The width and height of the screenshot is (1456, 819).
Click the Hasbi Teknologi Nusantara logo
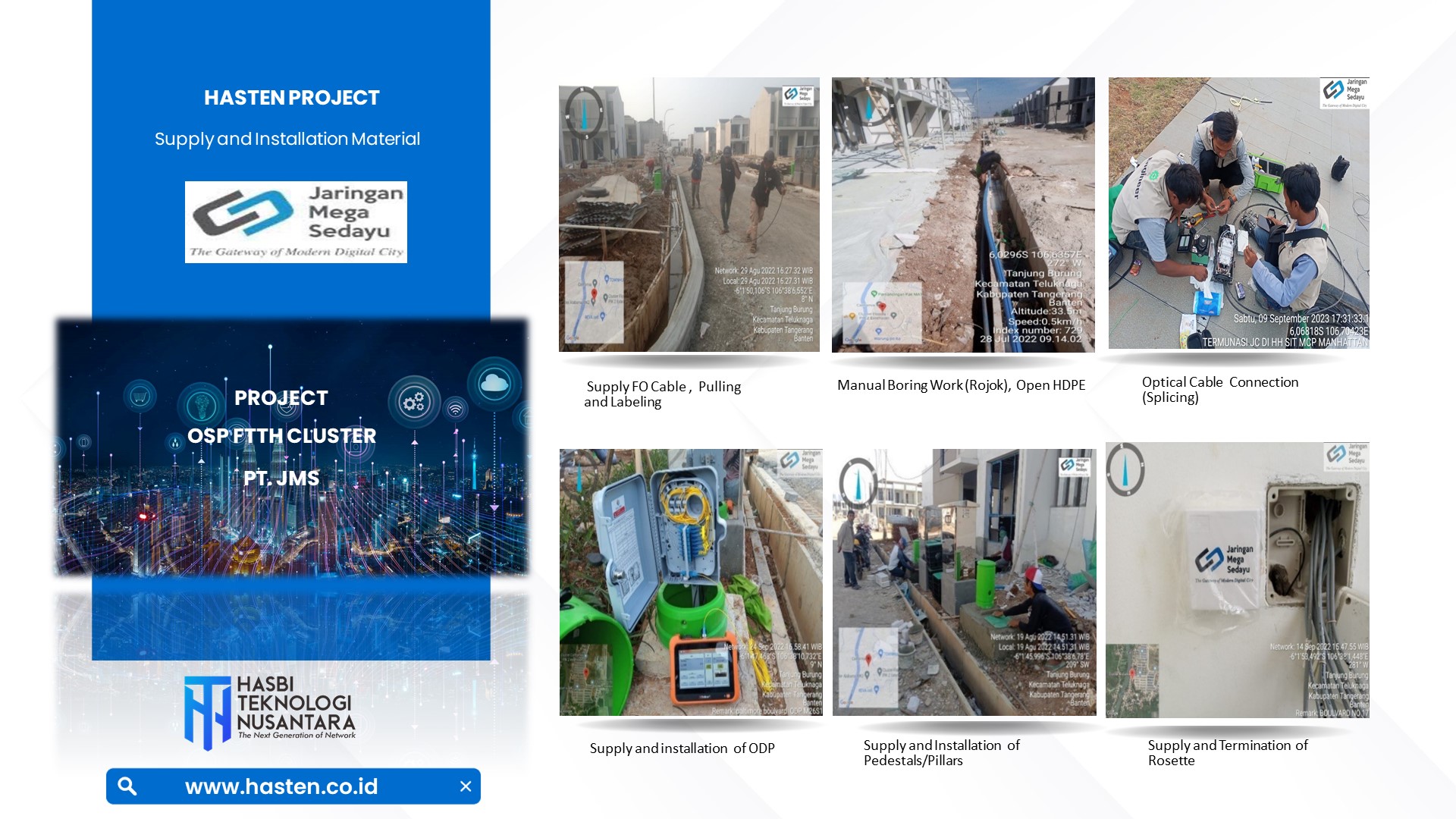click(269, 711)
